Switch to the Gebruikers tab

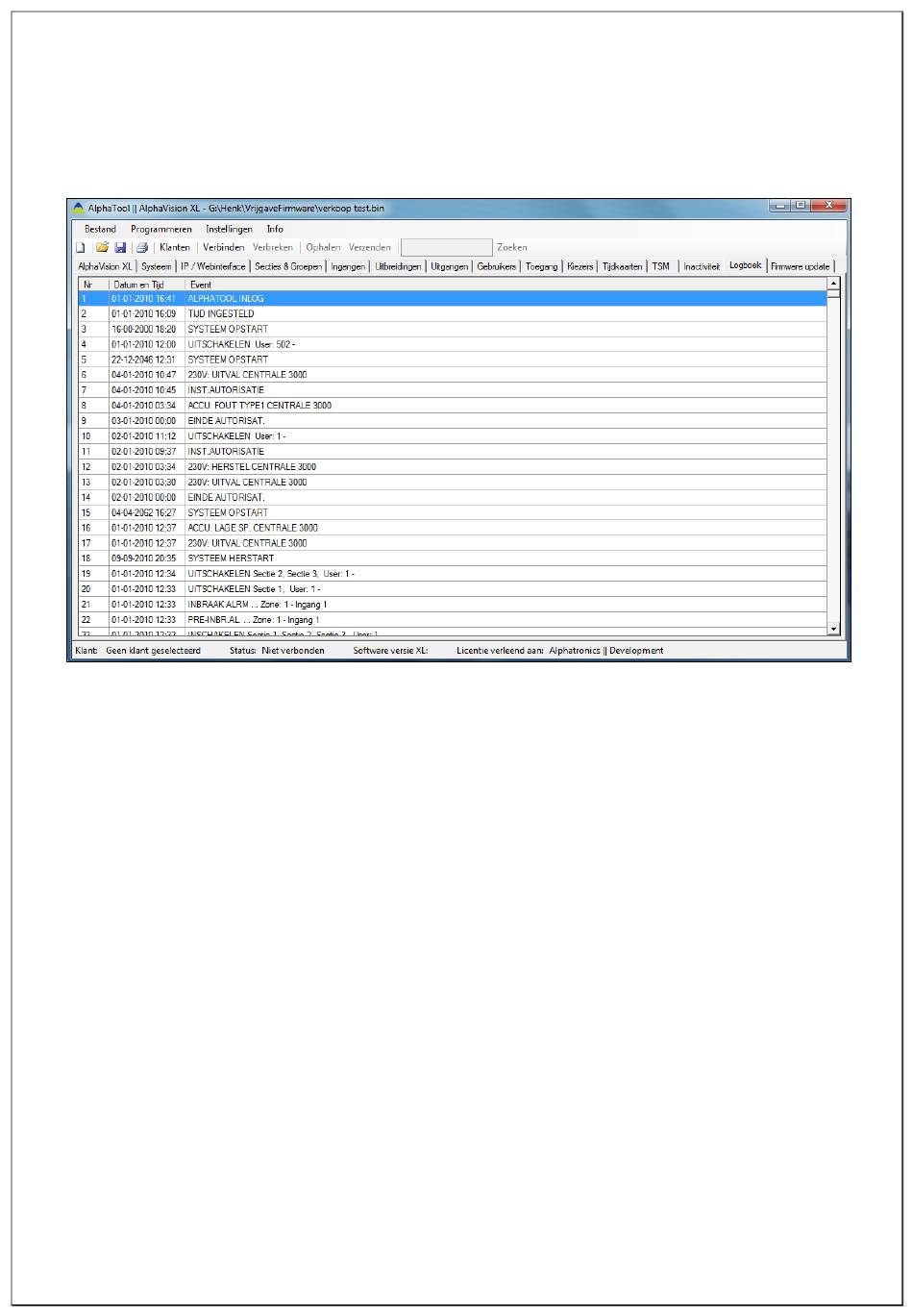(x=497, y=266)
